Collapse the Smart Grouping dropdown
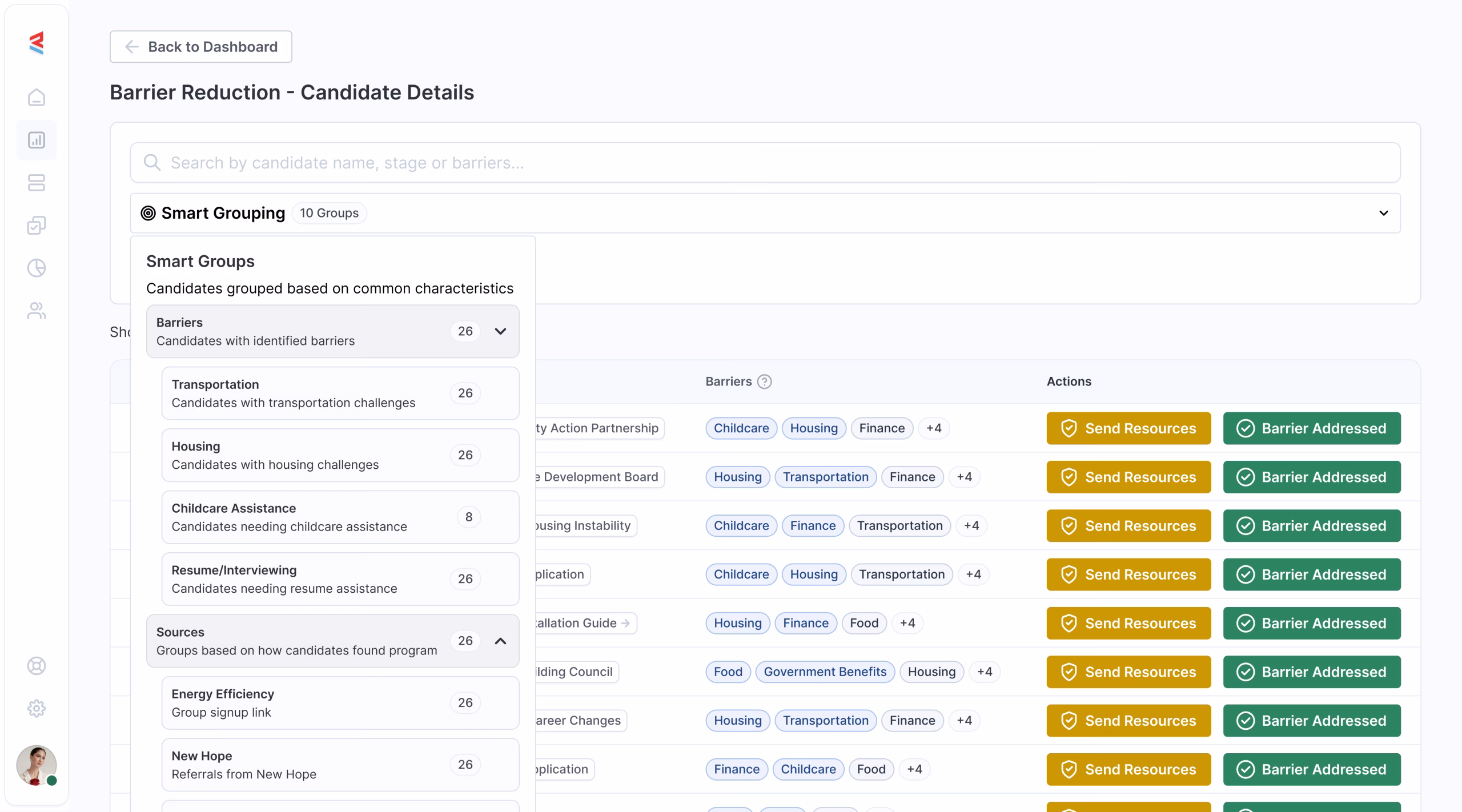1462x812 pixels. (1383, 213)
